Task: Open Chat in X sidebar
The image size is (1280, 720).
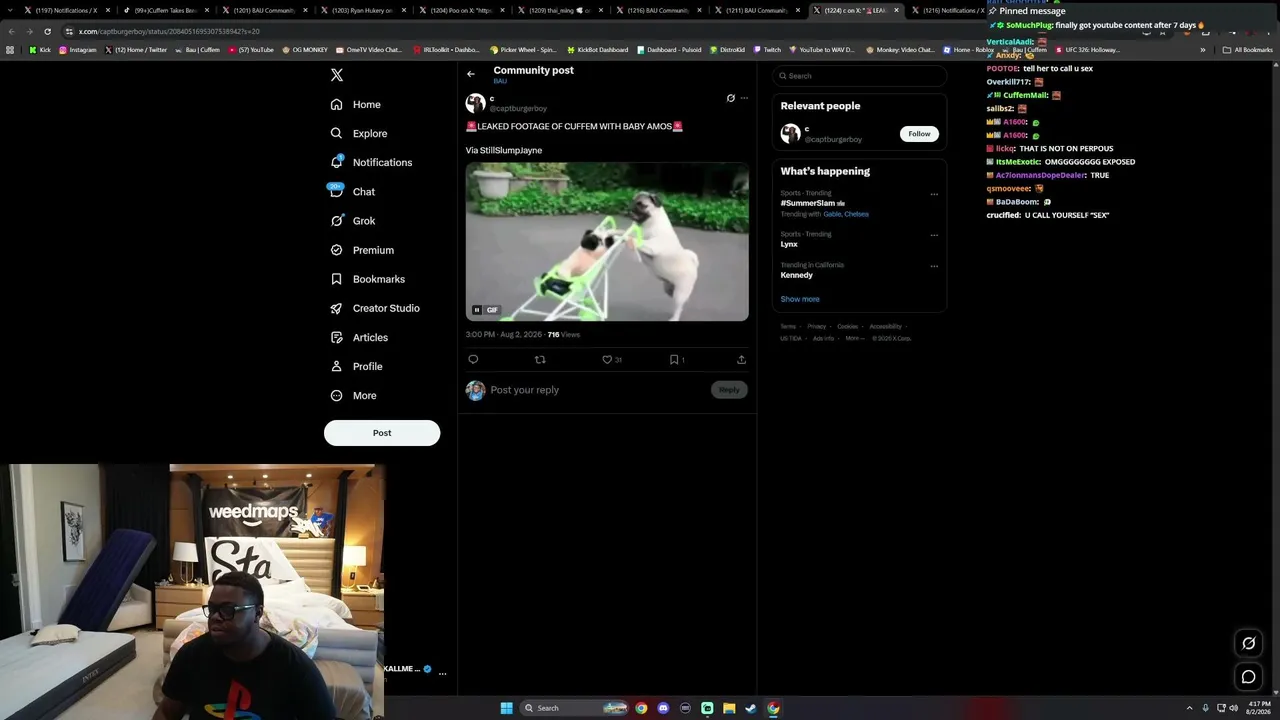Action: tap(352, 191)
